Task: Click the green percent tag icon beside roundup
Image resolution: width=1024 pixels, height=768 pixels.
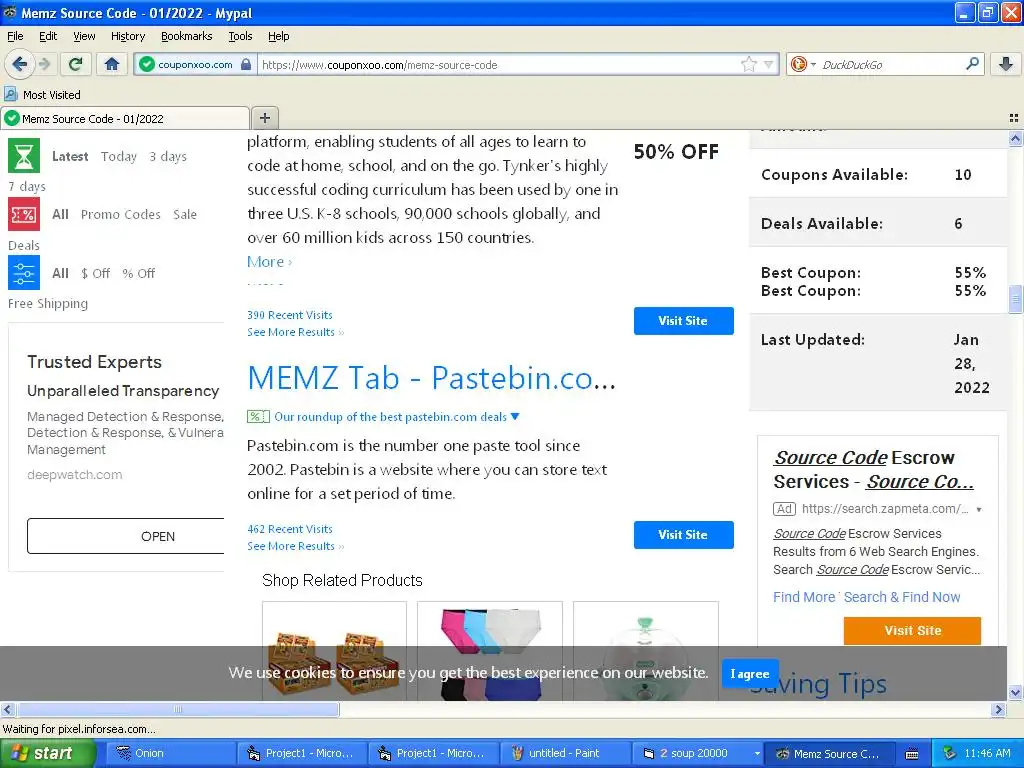Action: pyautogui.click(x=258, y=417)
